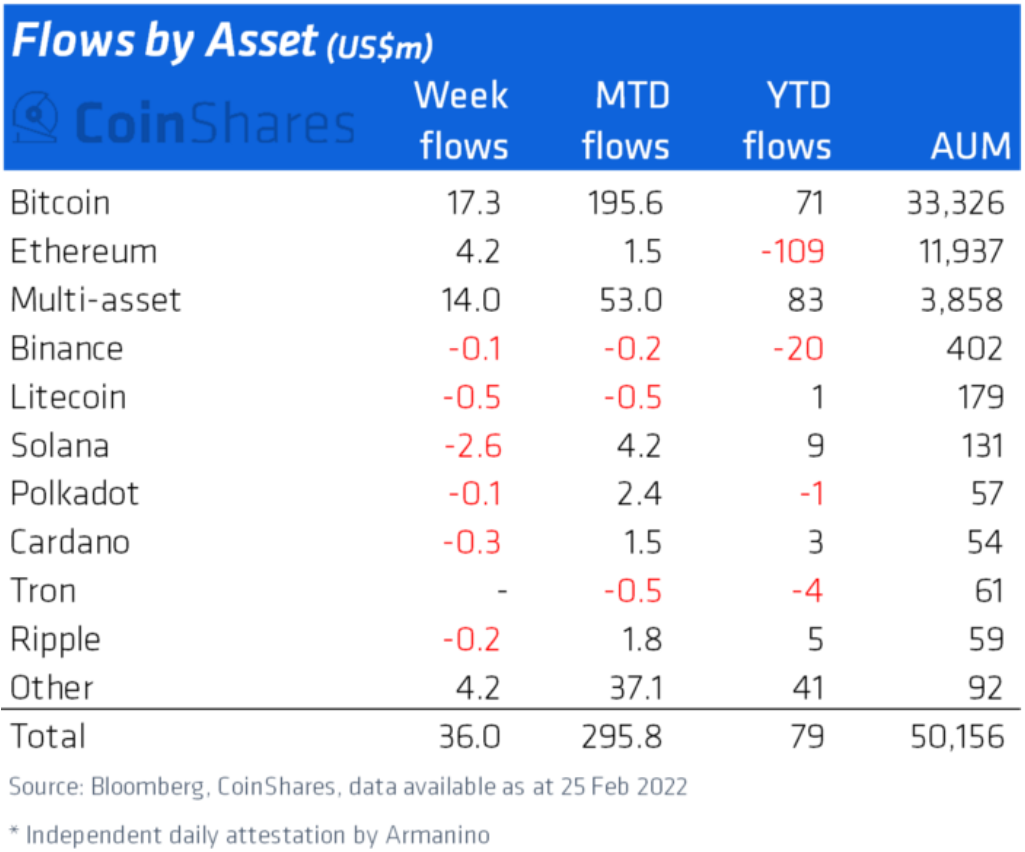Click the Total MTD flows value 295.8
1025x852 pixels.
pos(622,737)
